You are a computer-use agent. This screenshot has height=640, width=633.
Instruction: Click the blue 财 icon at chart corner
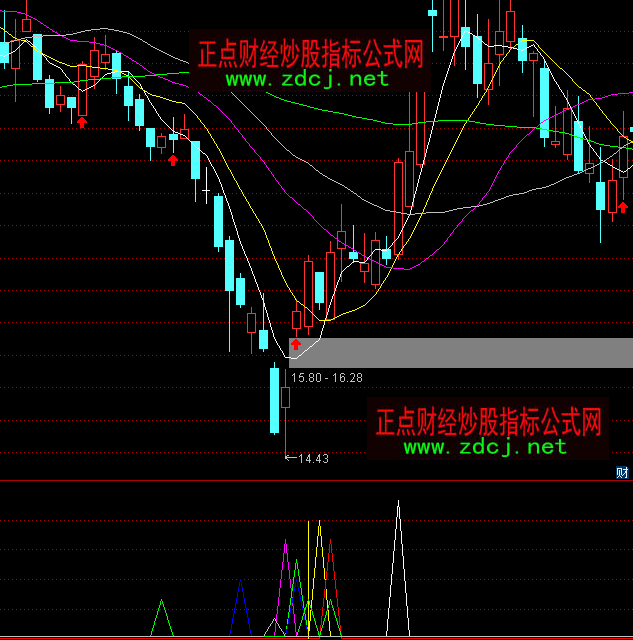coord(622,472)
